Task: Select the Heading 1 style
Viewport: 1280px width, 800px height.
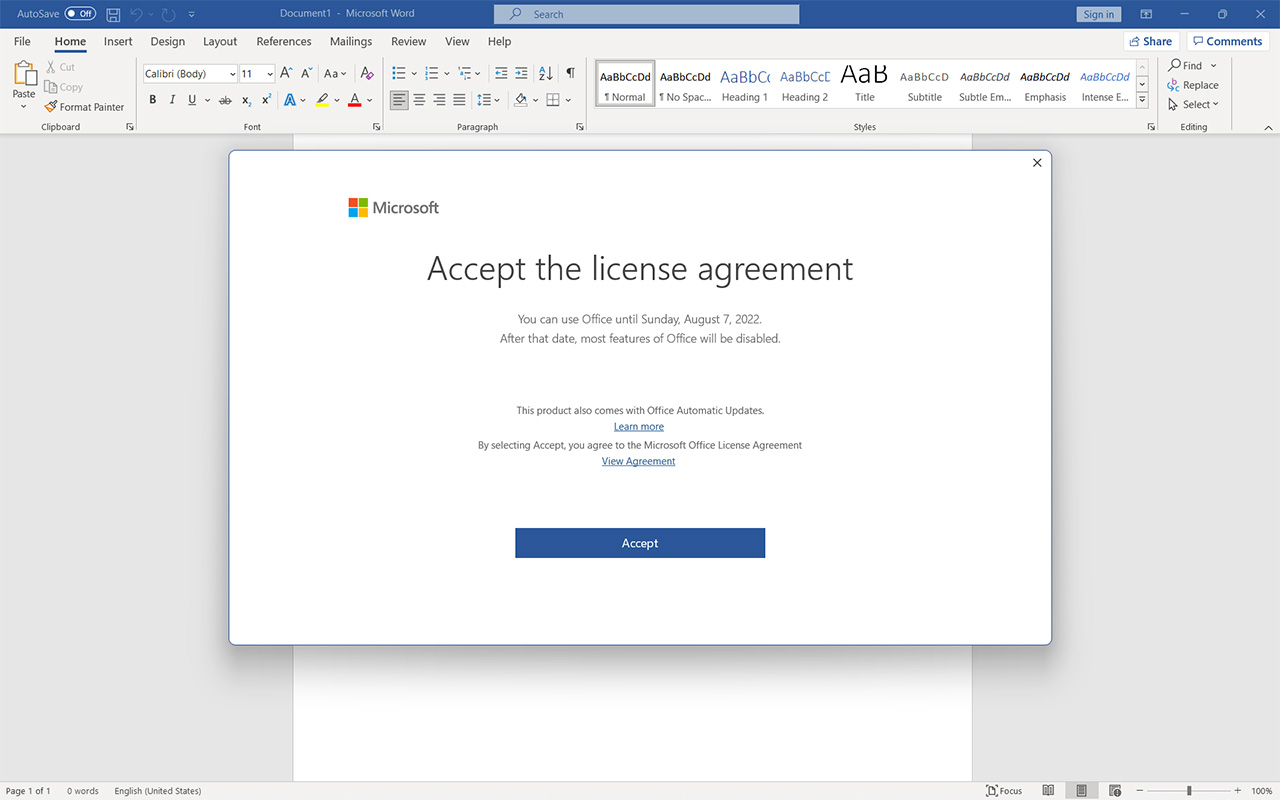Action: [x=745, y=83]
